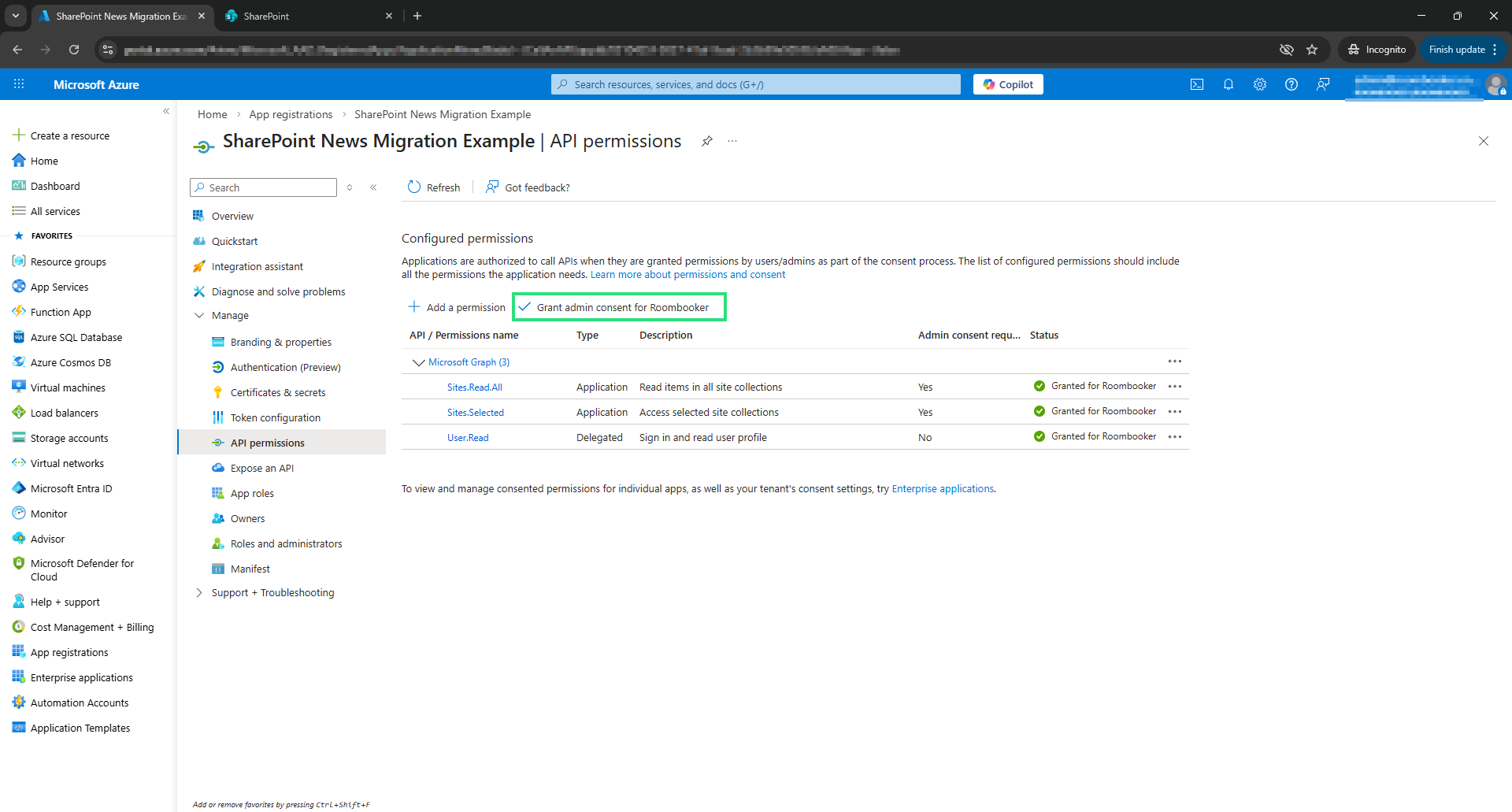Open the Azure portal waffle menu
Screen dimensions: 1512x812
(x=19, y=84)
